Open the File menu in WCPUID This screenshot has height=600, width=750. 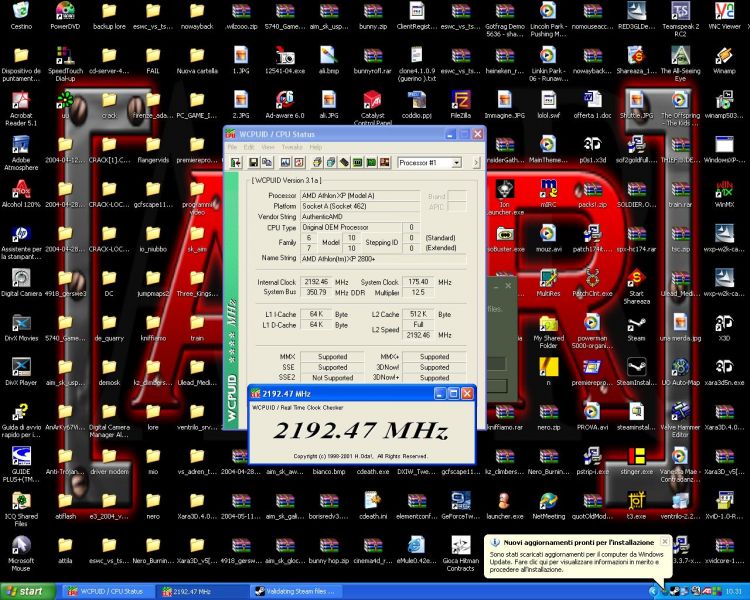tap(232, 147)
